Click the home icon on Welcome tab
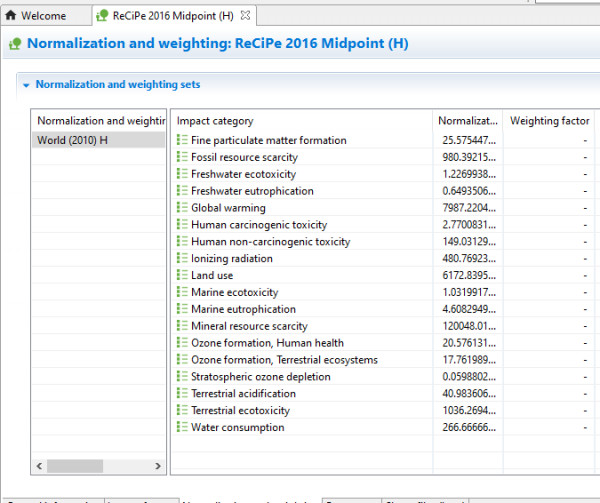The width and height of the screenshot is (600, 503). [x=11, y=15]
